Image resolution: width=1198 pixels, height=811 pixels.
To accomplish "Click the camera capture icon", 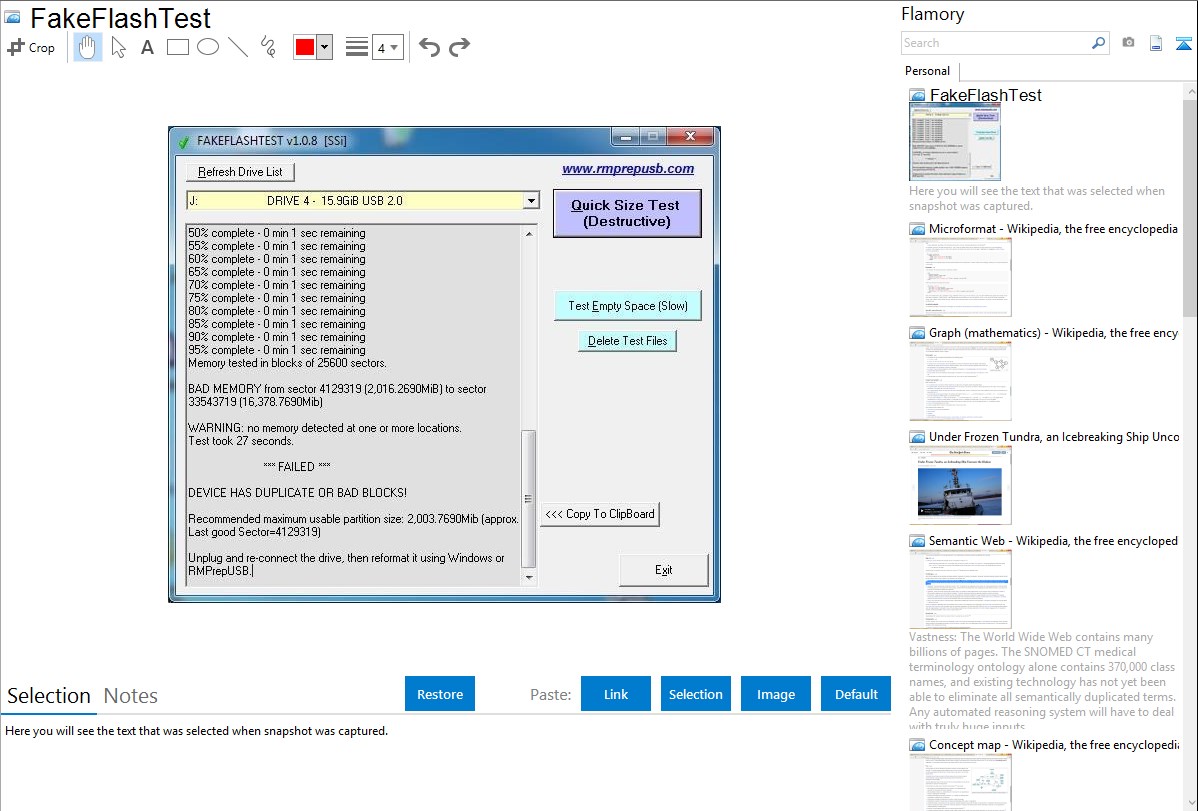I will (1128, 43).
